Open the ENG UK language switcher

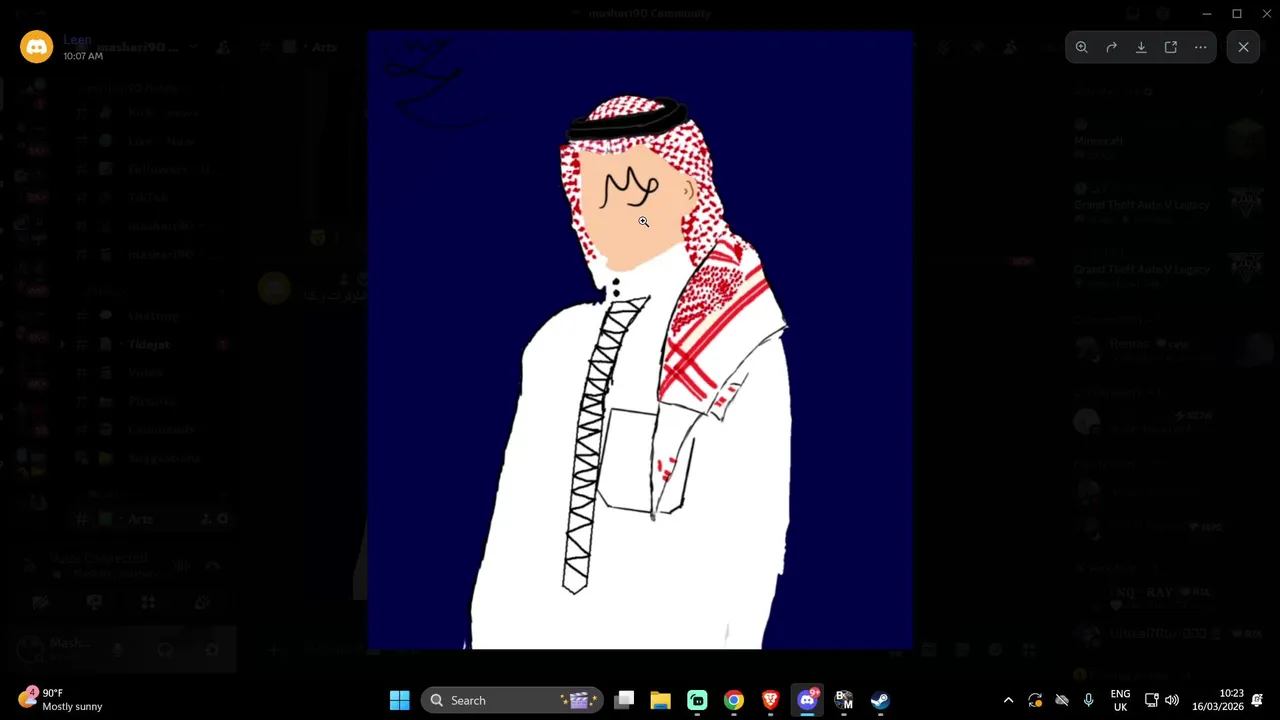pyautogui.click(x=1120, y=700)
